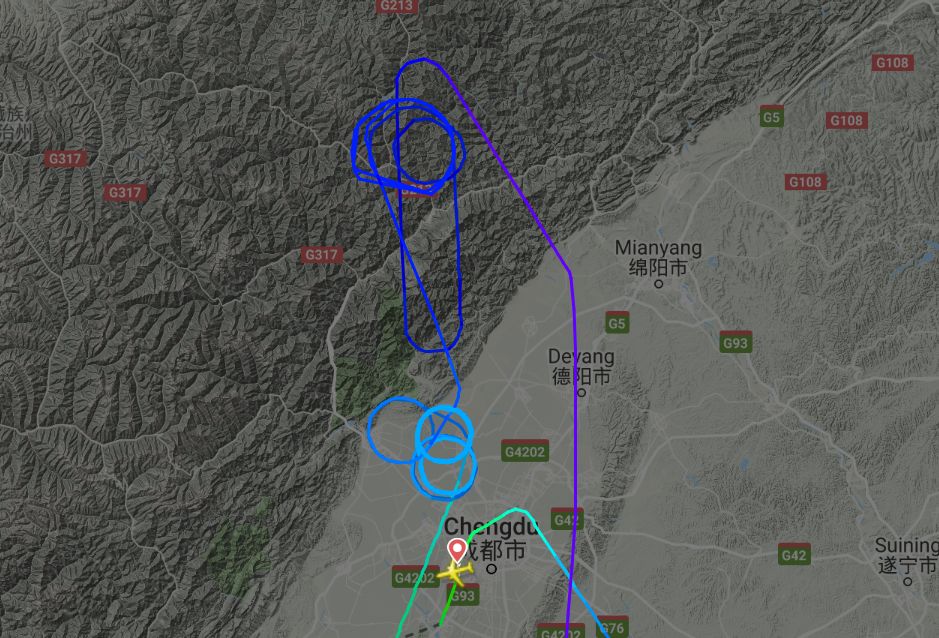
Task: Click the G4202 highway shield north of Chengdu
Action: click(525, 451)
